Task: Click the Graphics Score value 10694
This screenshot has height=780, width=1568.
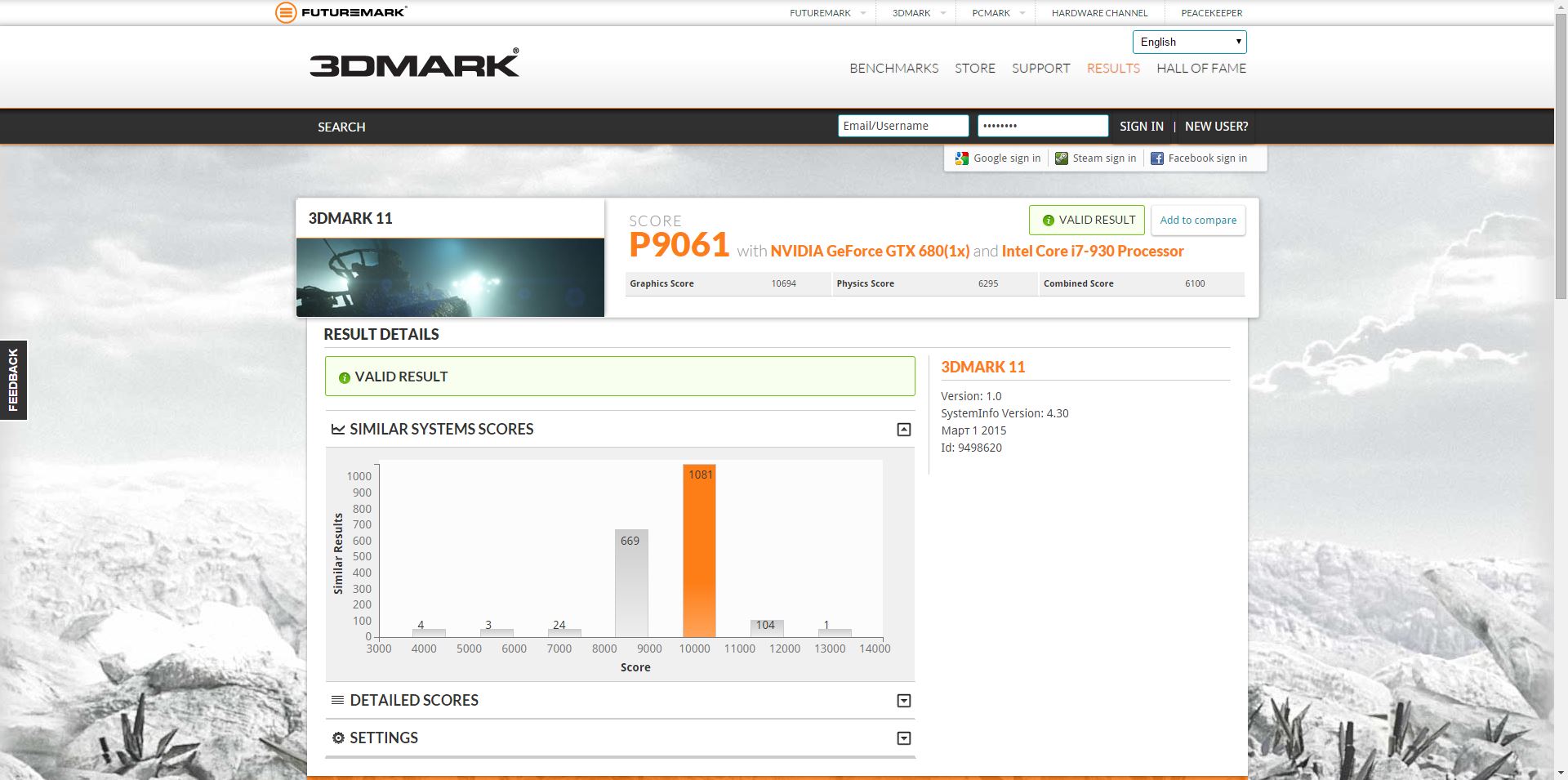Action: tap(783, 283)
